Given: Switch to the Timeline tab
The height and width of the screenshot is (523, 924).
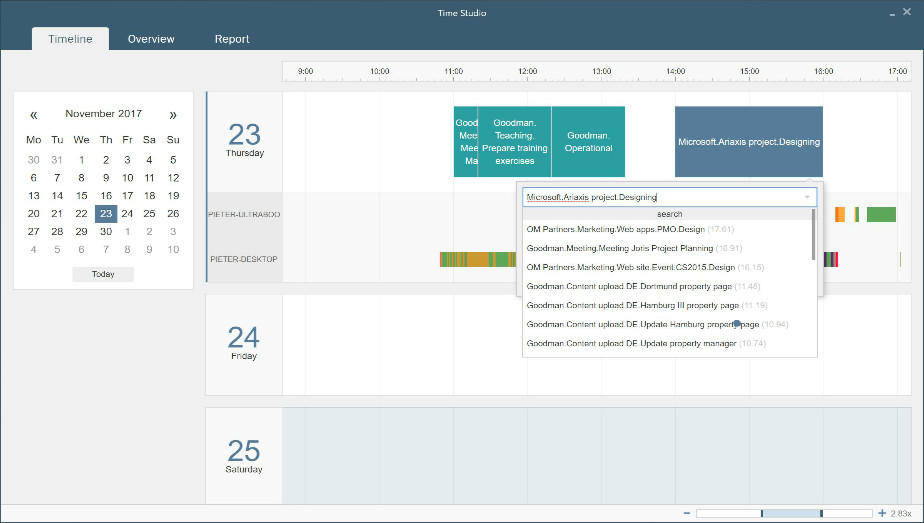Looking at the screenshot, I should 70,39.
